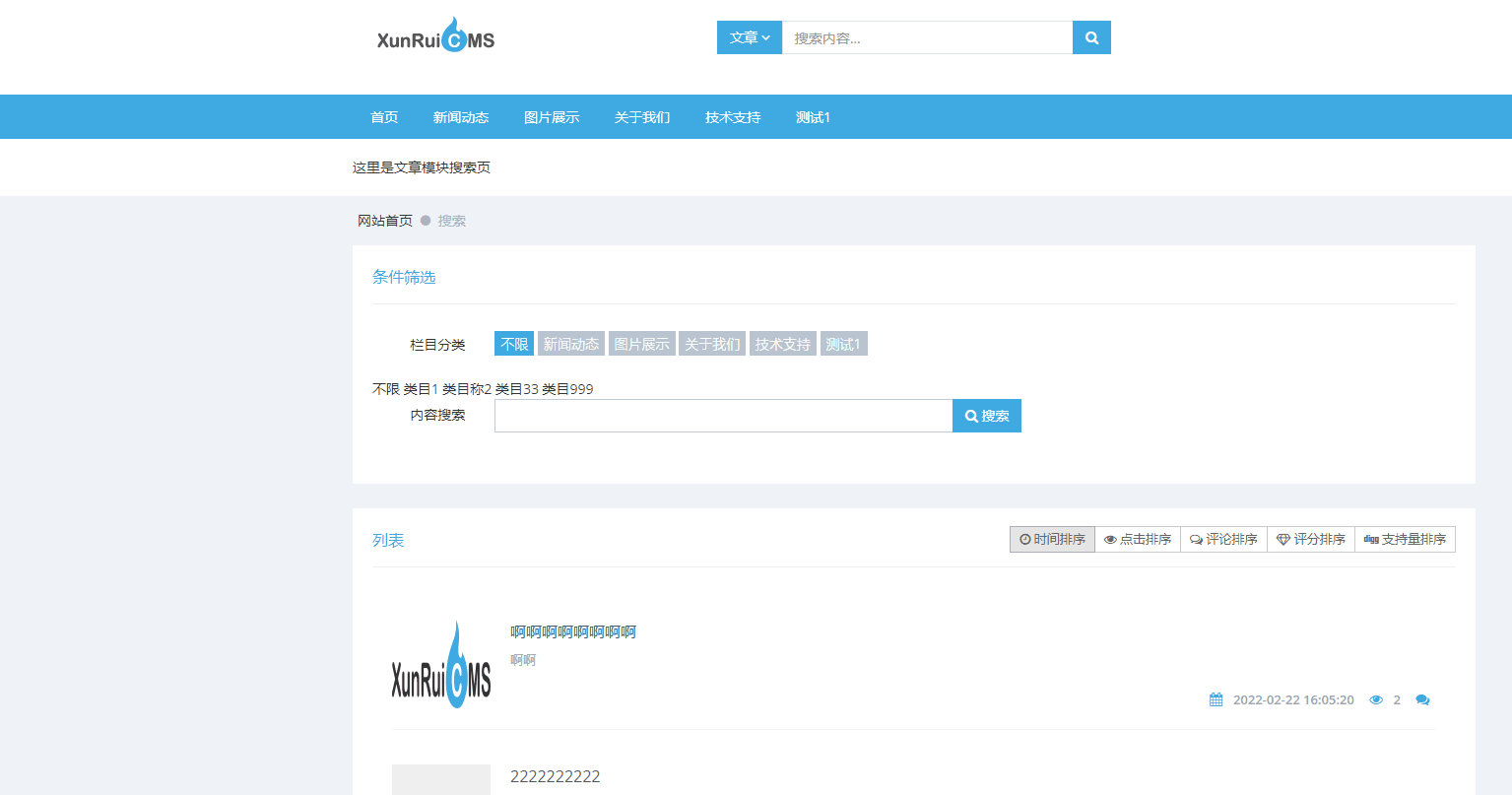
Task: Open 测试1 in the blue navigation bar
Action: [814, 117]
